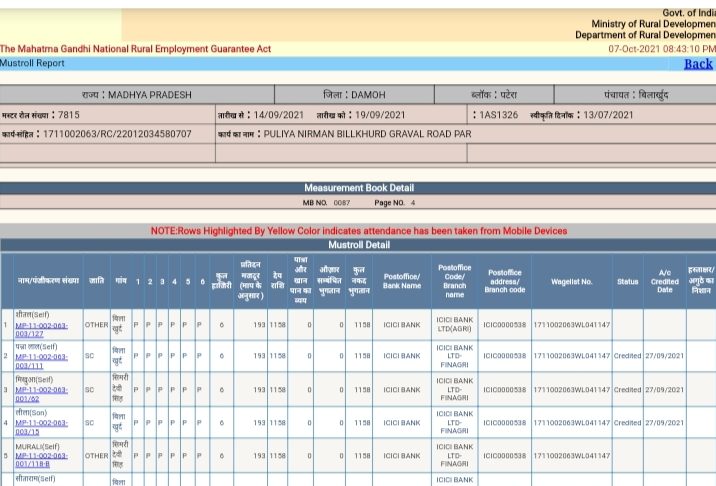Click the ICICI BANK LTD(AGRI) branch cell
This screenshot has width=716, height=486.
[454, 324]
